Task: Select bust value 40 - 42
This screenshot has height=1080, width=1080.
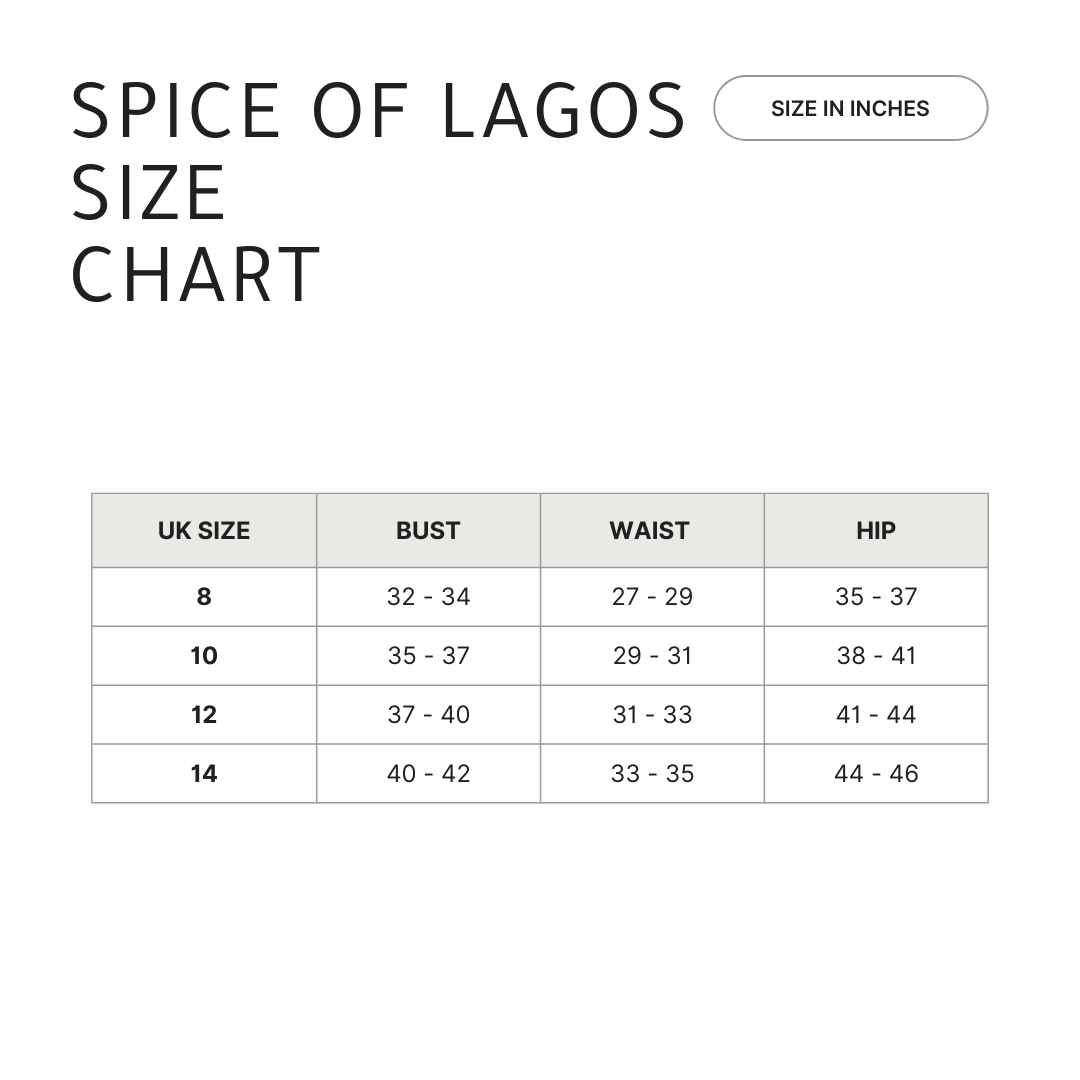Action: [428, 773]
